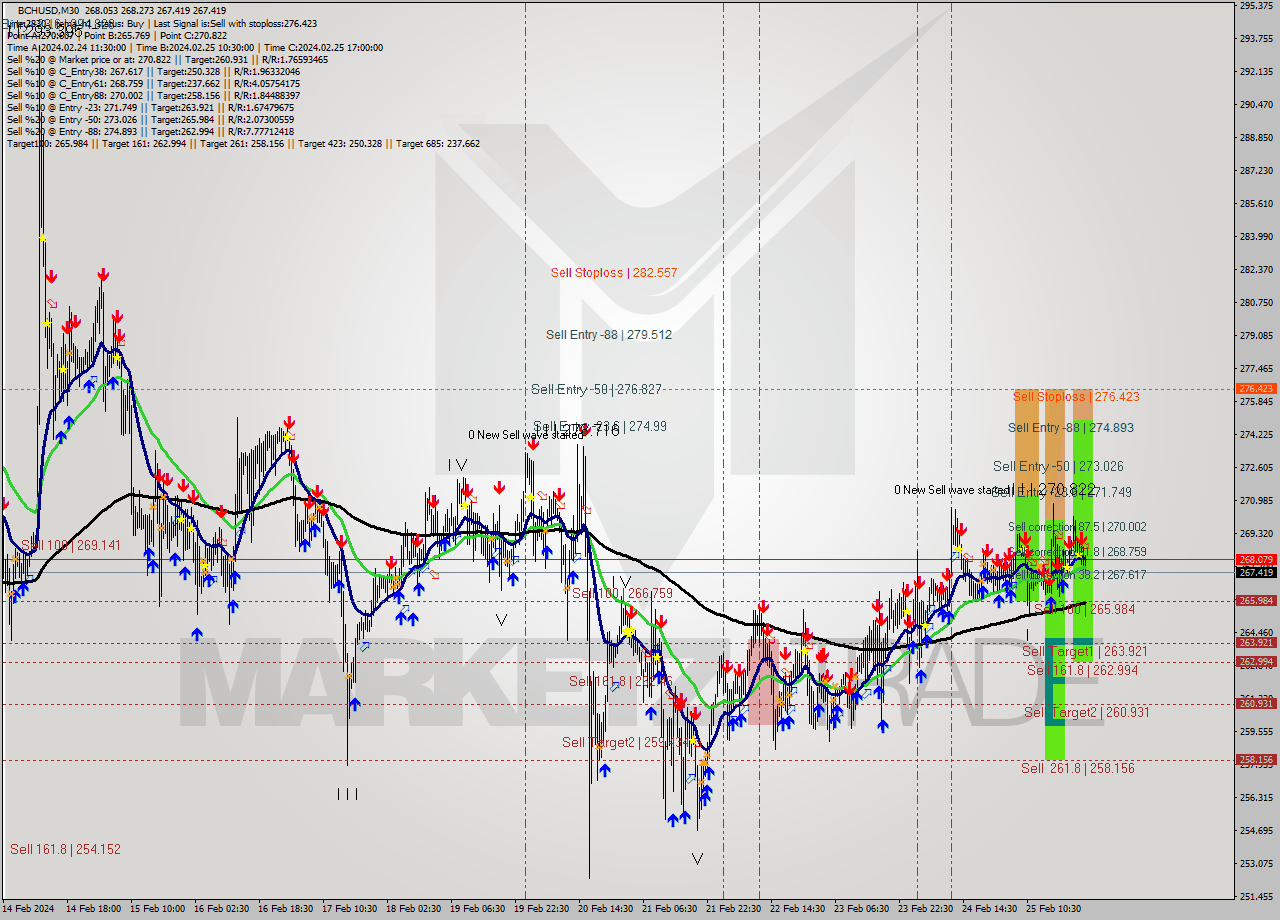Select the red 265.984 price axis tag
The image size is (1280, 920).
click(x=1256, y=601)
